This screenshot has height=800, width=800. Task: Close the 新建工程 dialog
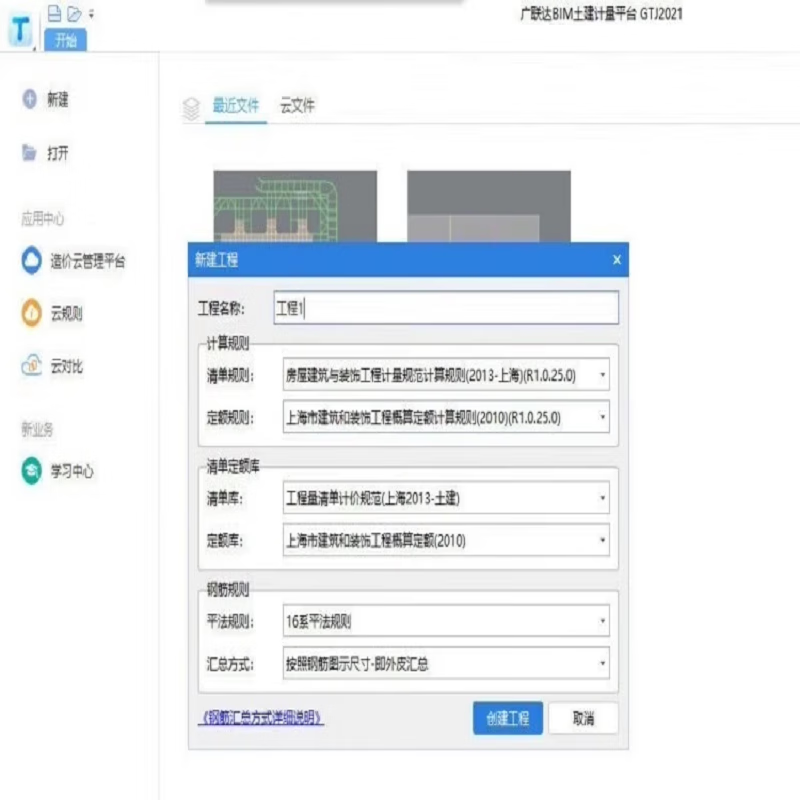click(617, 260)
